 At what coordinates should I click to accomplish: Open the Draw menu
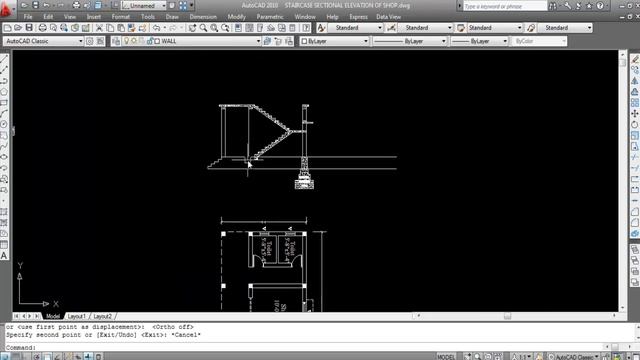coord(172,17)
